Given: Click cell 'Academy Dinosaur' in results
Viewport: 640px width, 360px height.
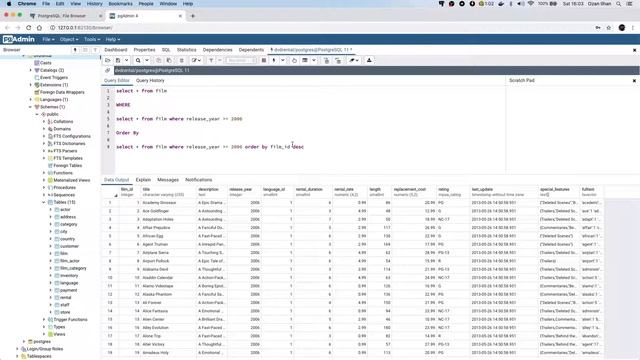Looking at the screenshot, I should (159, 203).
